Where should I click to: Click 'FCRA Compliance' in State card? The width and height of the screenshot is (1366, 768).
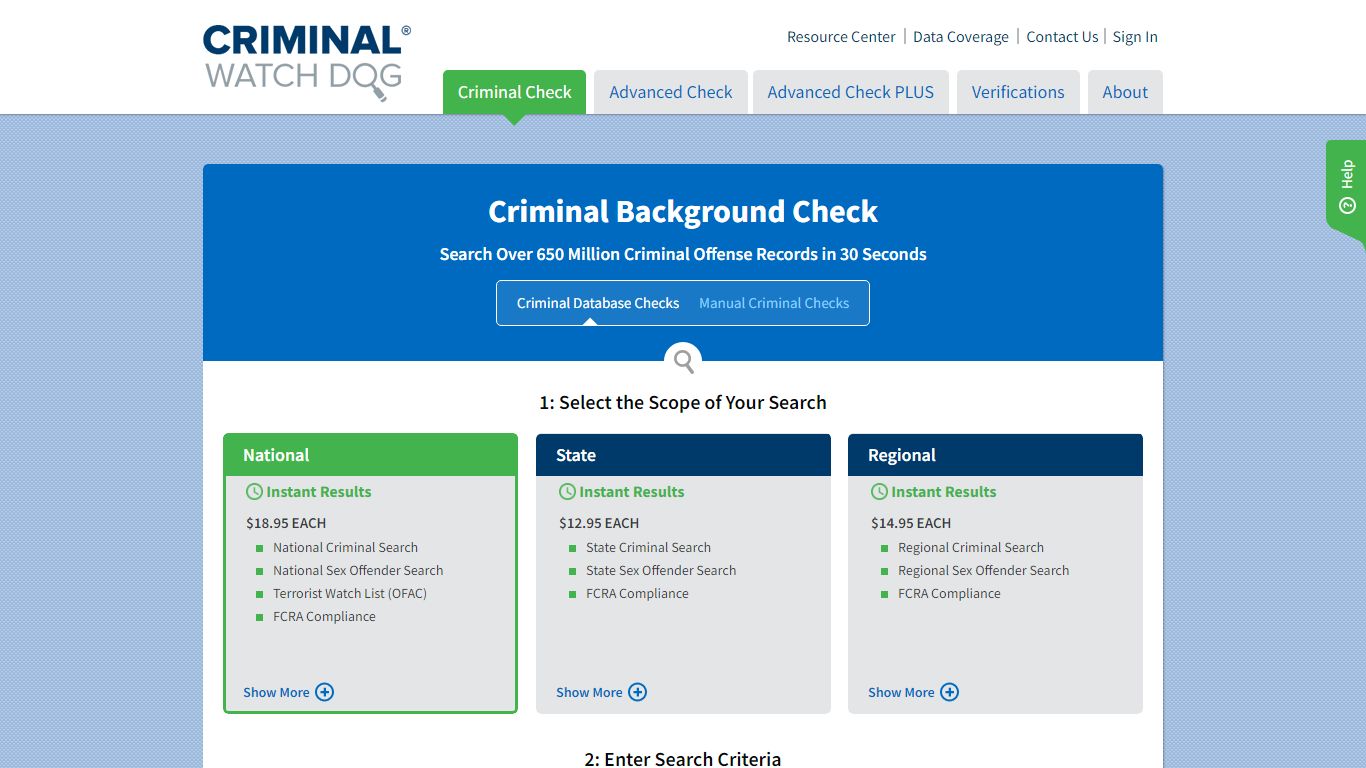(x=637, y=593)
